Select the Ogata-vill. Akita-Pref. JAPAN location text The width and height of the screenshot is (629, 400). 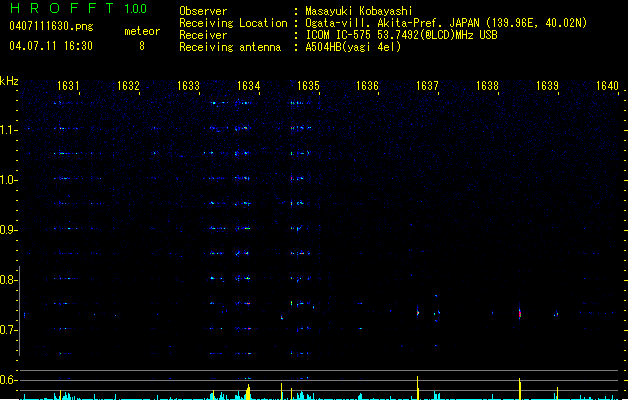pyautogui.click(x=446, y=23)
